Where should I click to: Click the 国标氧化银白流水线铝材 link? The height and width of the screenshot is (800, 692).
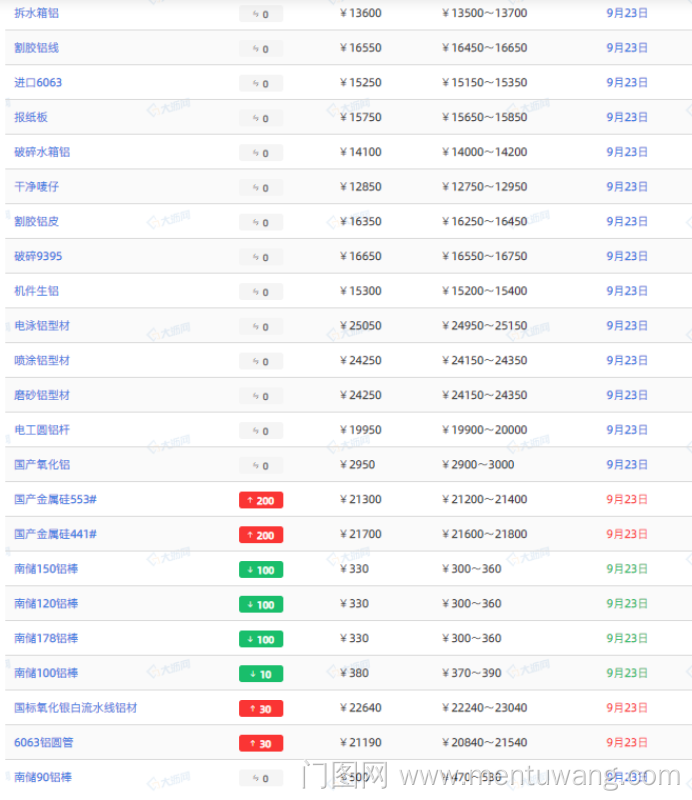[76, 708]
